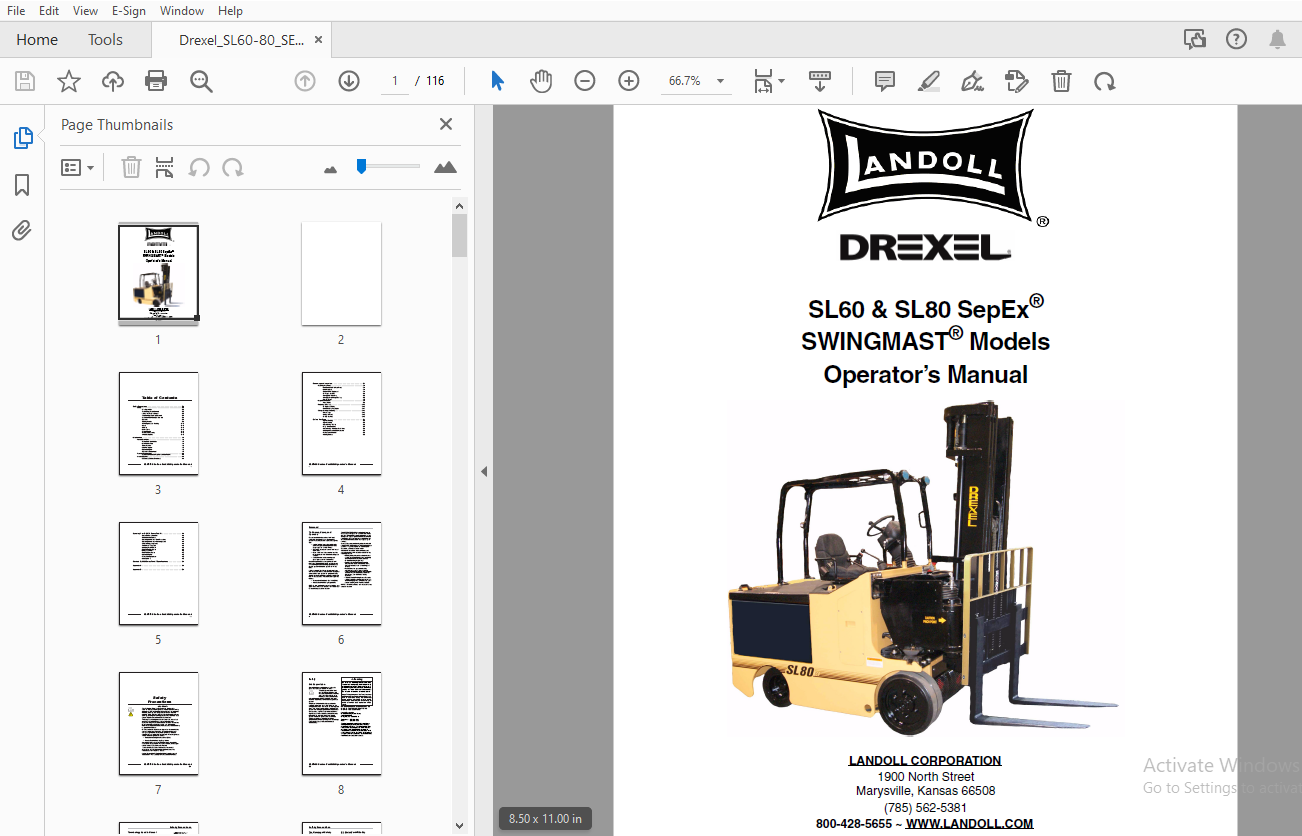Open the Window menu
Screen dimensions: 1302x836
[x=182, y=10]
